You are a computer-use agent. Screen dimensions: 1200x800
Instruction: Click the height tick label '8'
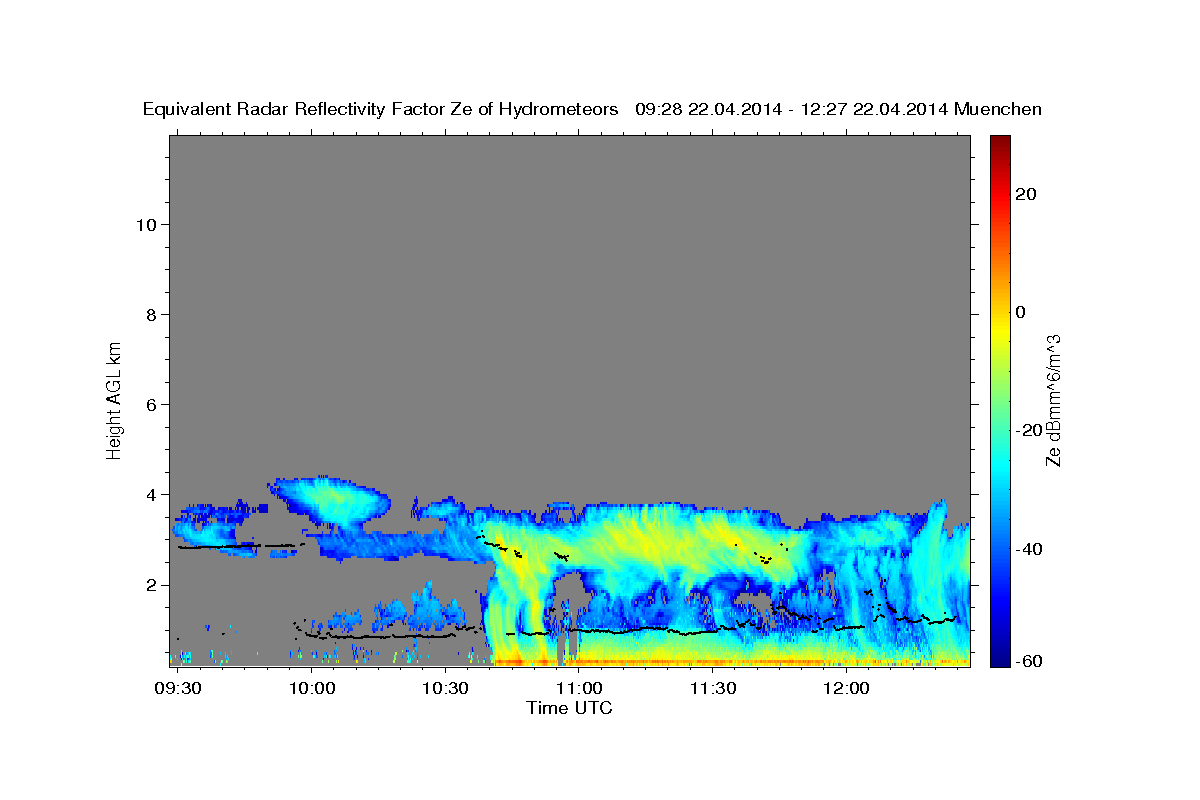tap(150, 314)
